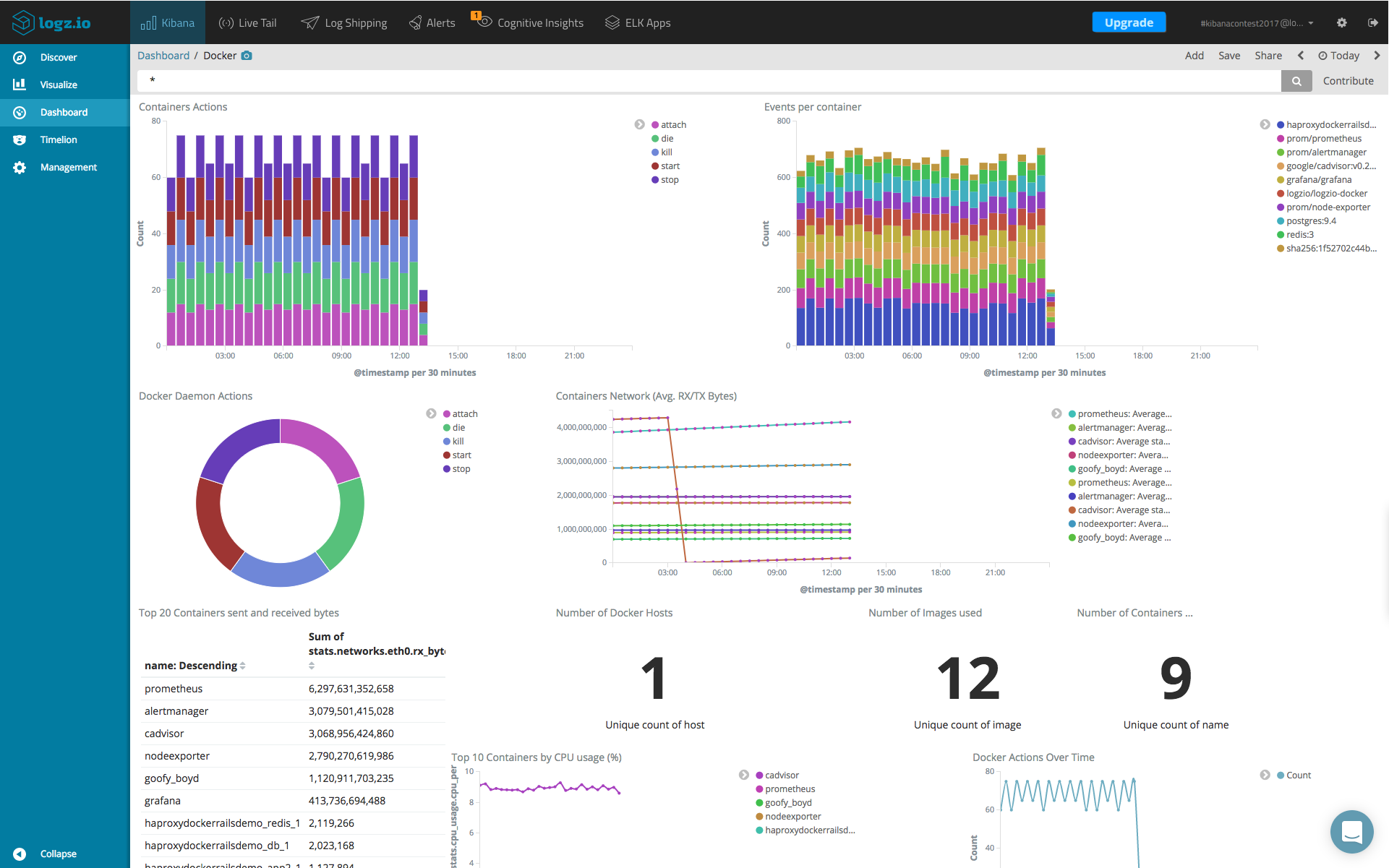Collapse the sidebar
1389x868 pixels.
45,854
